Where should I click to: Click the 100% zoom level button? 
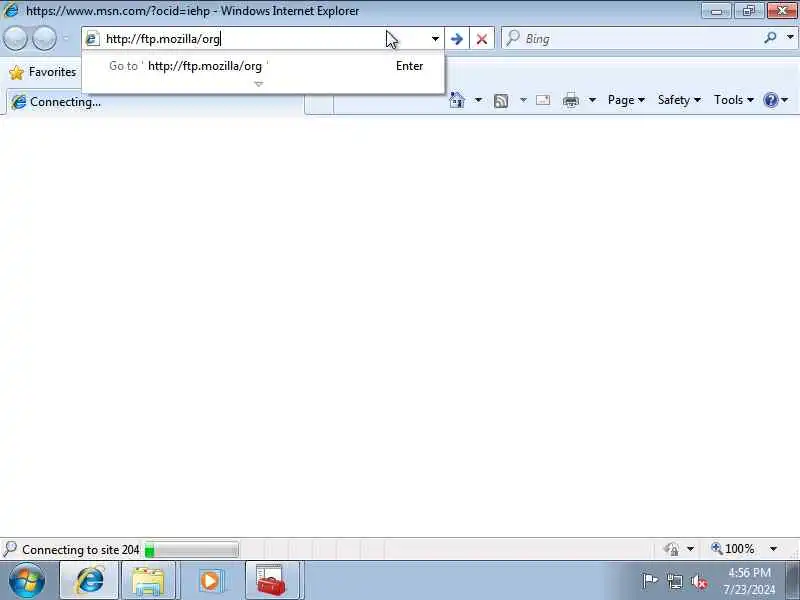[x=733, y=549]
